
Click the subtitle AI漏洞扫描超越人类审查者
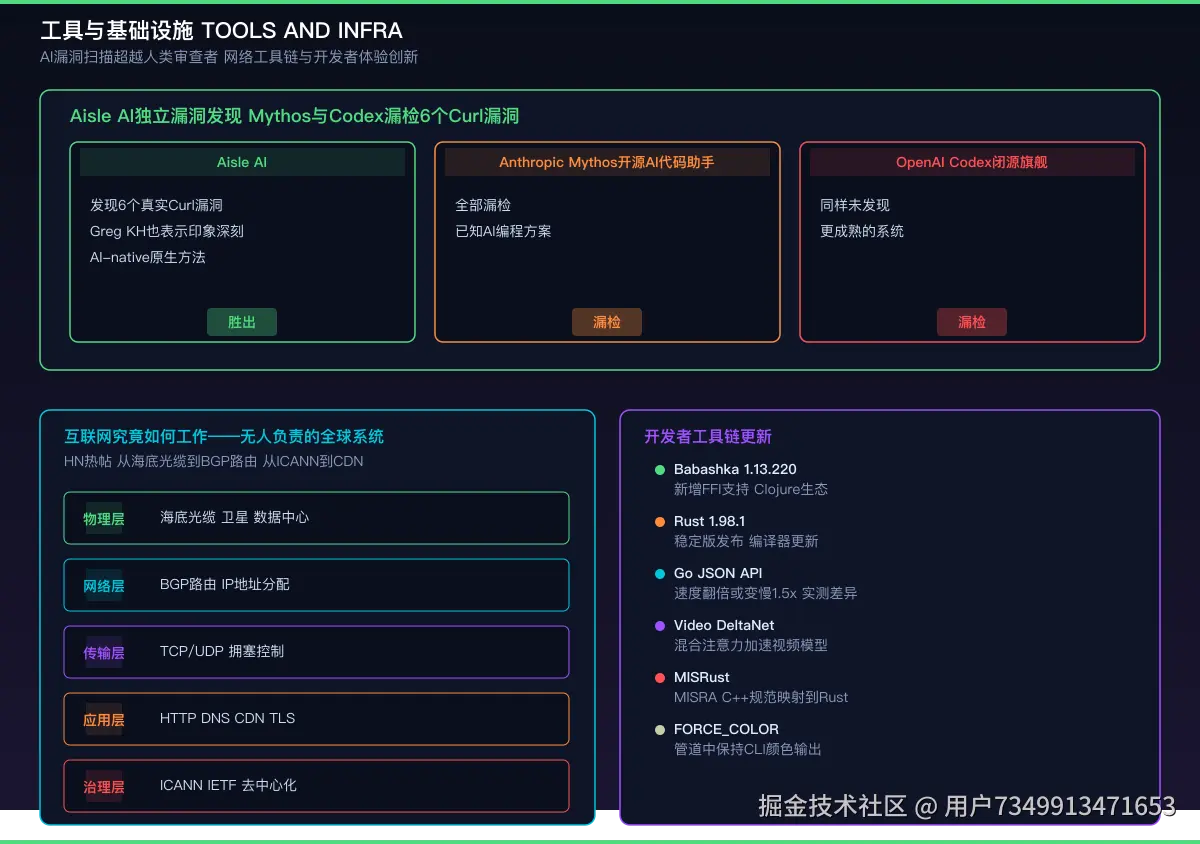[128, 57]
